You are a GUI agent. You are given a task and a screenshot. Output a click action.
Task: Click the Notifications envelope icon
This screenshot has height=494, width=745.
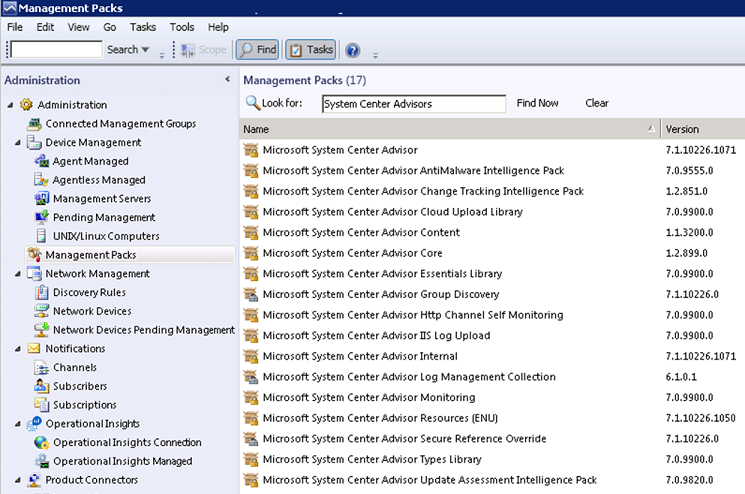coord(34,348)
